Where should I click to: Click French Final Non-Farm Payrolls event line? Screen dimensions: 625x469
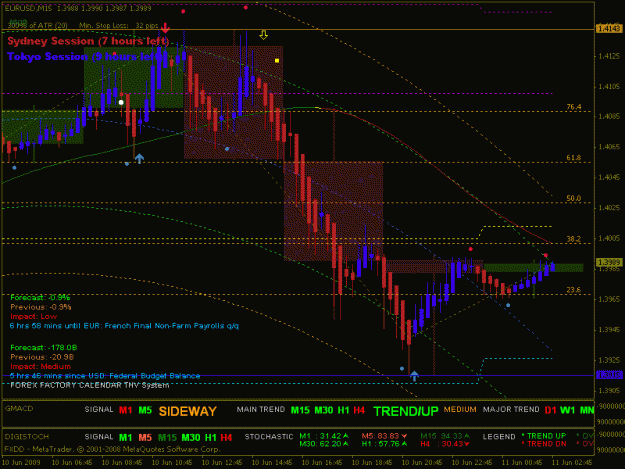click(124, 326)
